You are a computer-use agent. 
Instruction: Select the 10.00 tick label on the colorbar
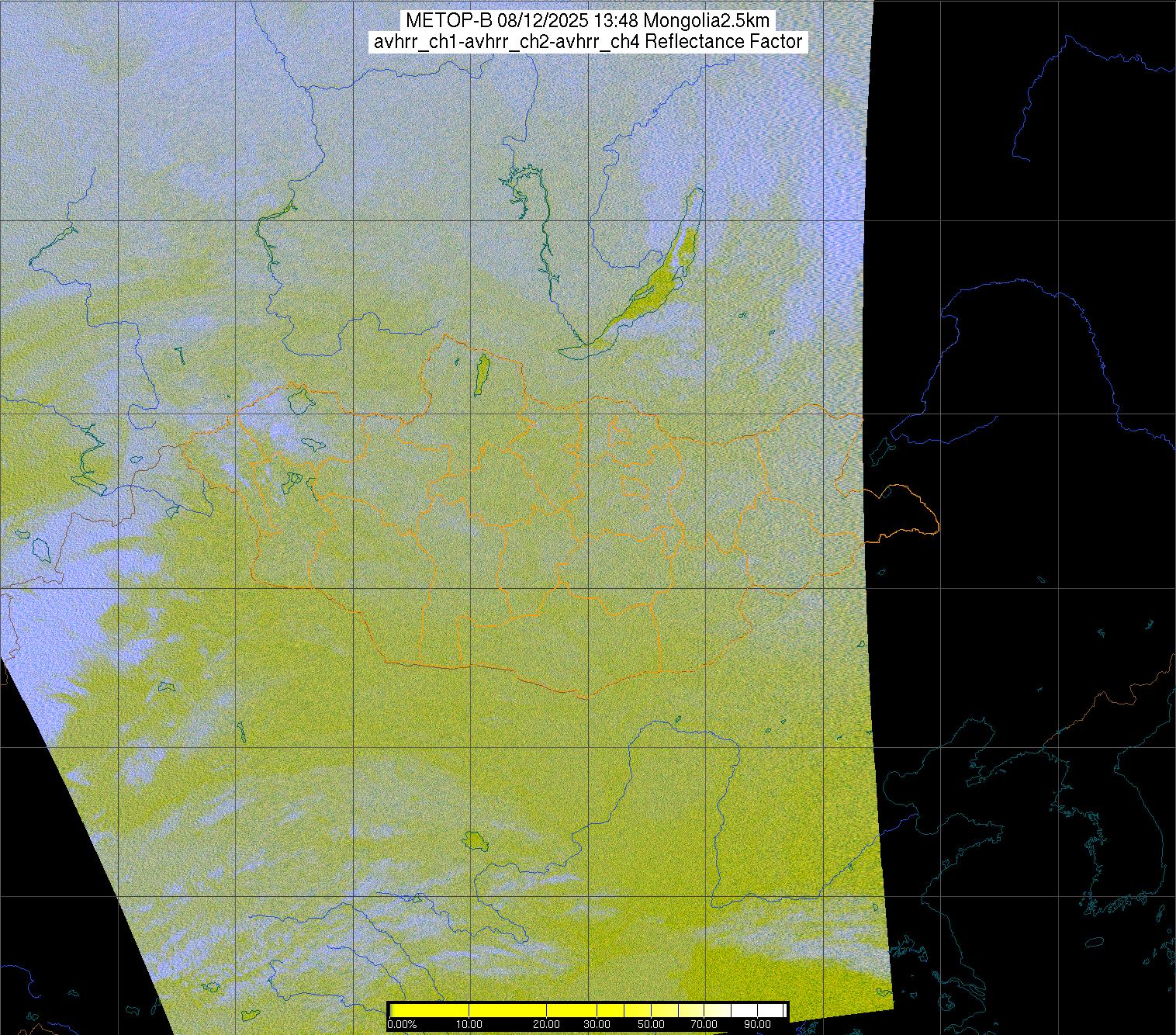click(x=470, y=1026)
